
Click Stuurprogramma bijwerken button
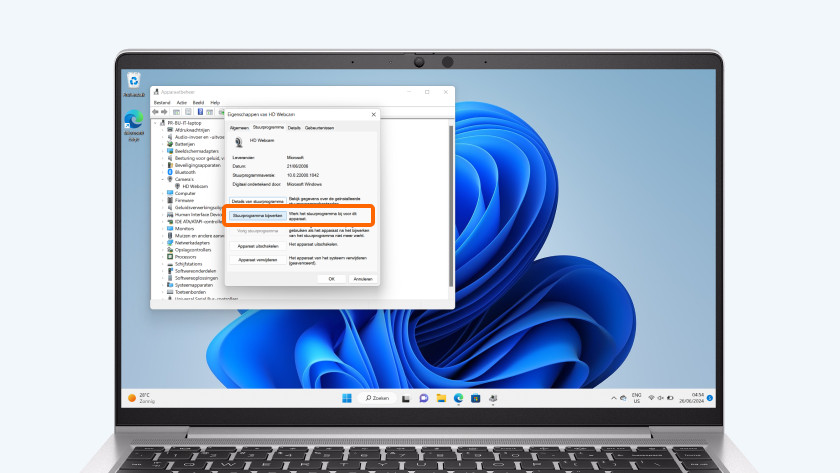(256, 215)
